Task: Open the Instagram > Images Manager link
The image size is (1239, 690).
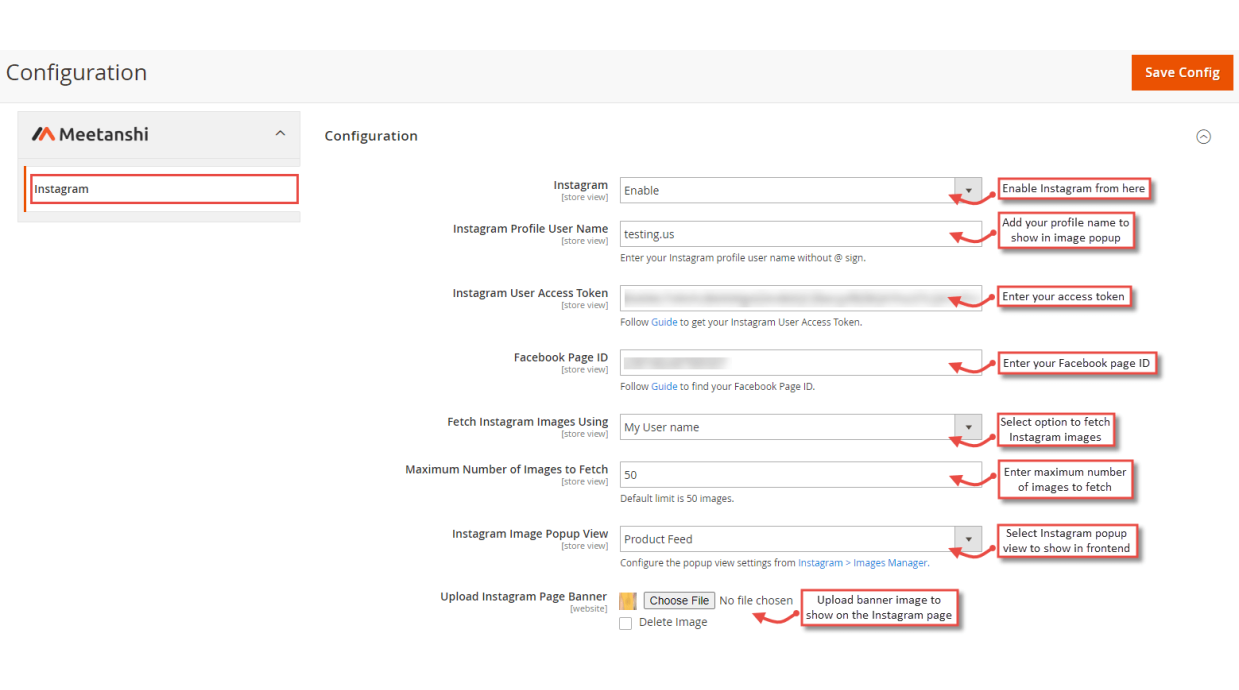Action: (x=862, y=563)
